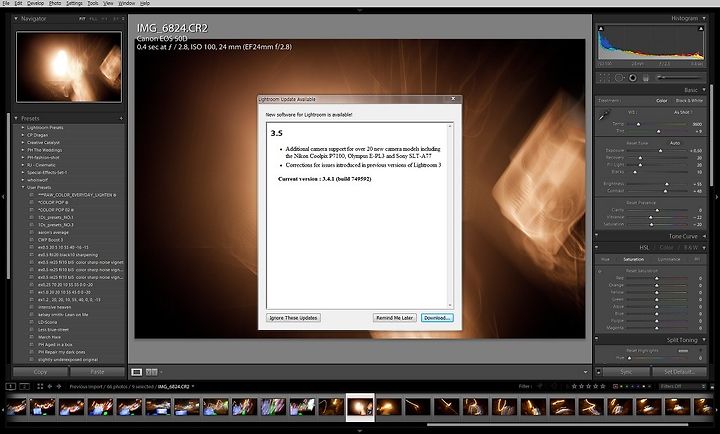Click Ignore These Updates button
This screenshot has height=434, width=720.
[x=293, y=318]
